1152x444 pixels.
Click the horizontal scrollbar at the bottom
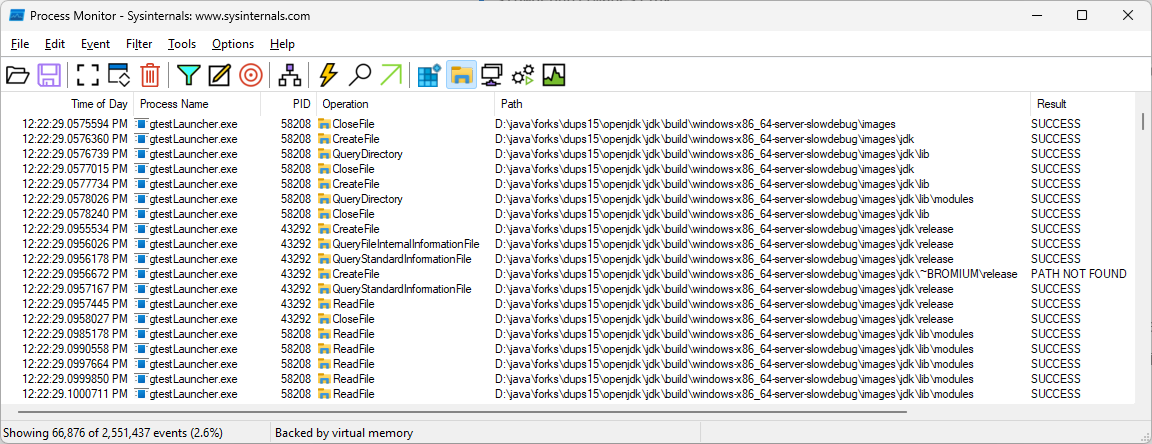[462, 411]
